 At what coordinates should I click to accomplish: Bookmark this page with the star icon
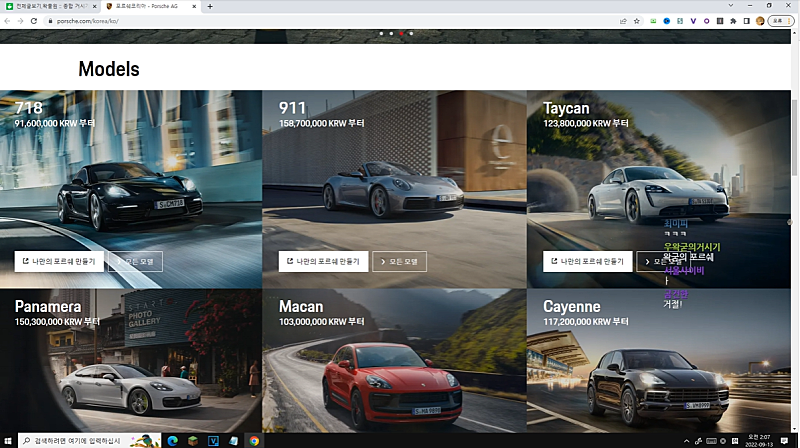[x=636, y=20]
